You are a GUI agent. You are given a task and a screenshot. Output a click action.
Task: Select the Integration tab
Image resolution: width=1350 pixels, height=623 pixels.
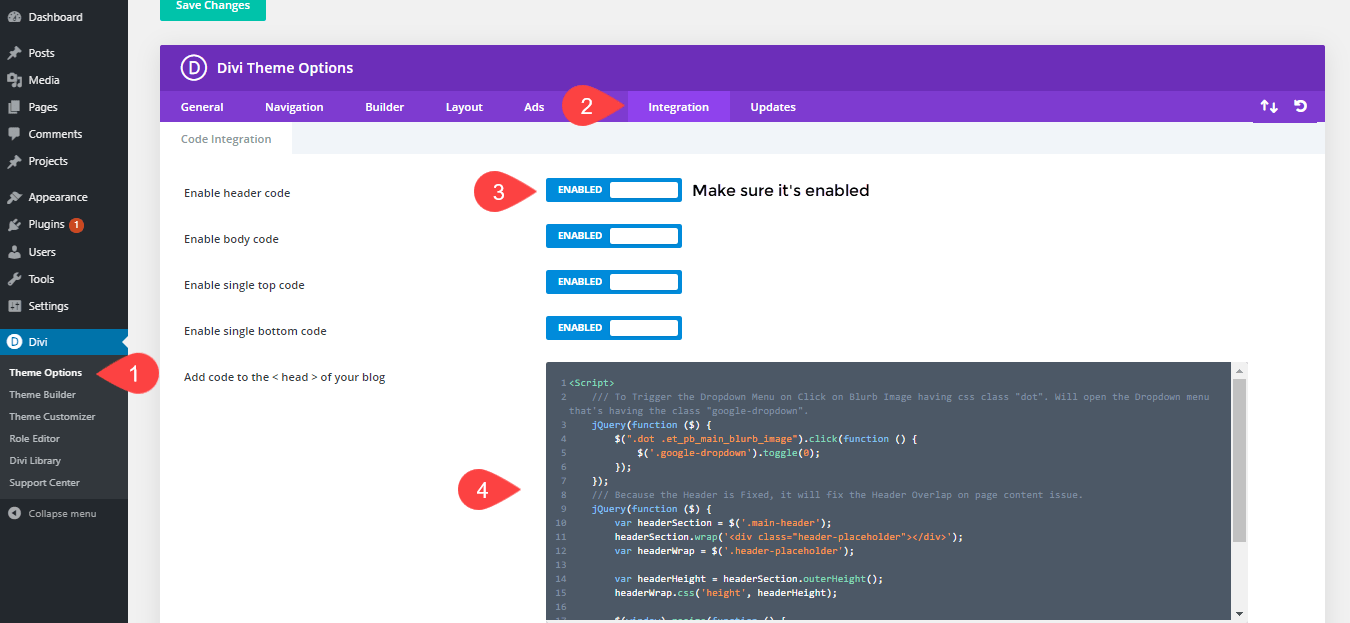[678, 107]
